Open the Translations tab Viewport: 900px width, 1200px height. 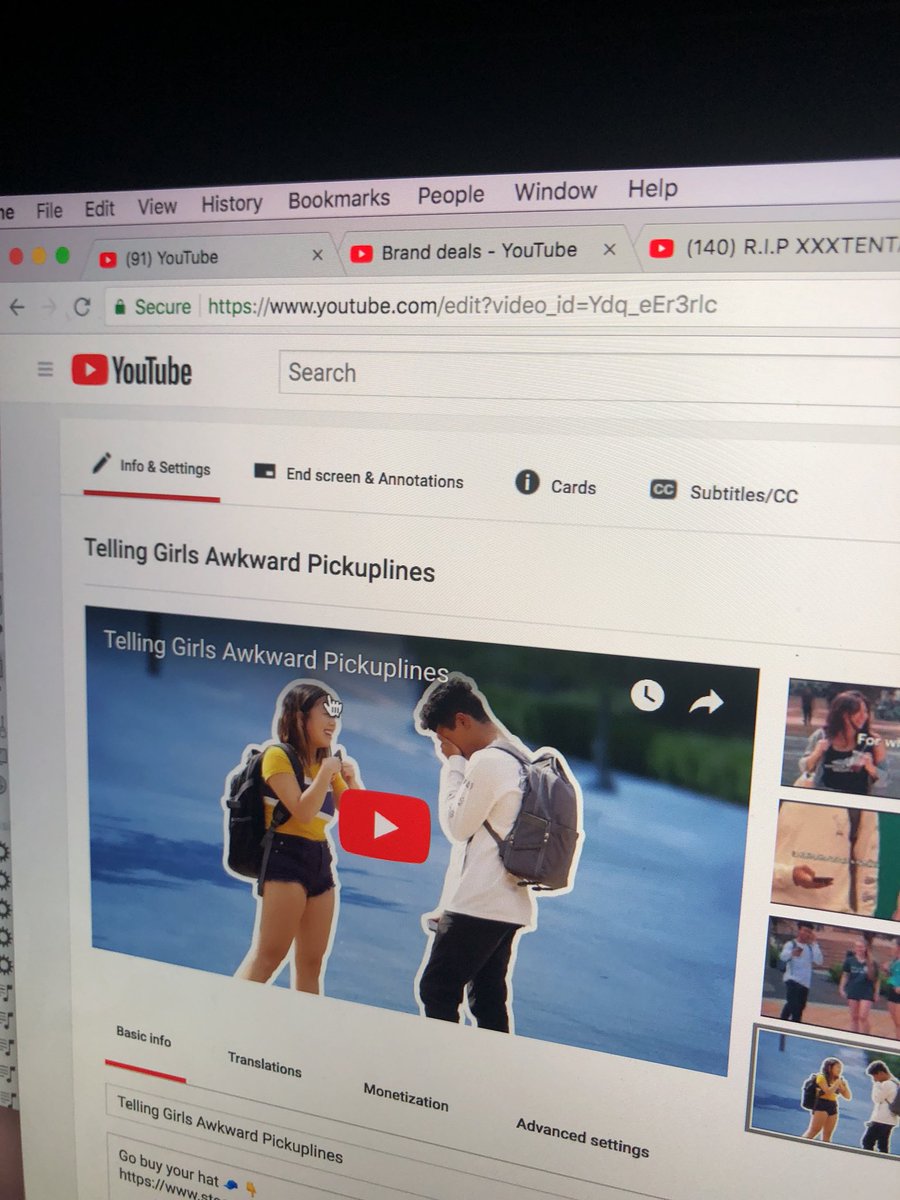(264, 1063)
